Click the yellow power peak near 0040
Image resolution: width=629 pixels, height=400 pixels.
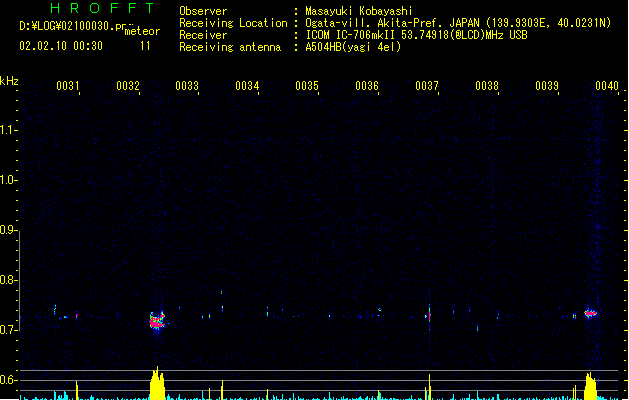pyautogui.click(x=590, y=386)
